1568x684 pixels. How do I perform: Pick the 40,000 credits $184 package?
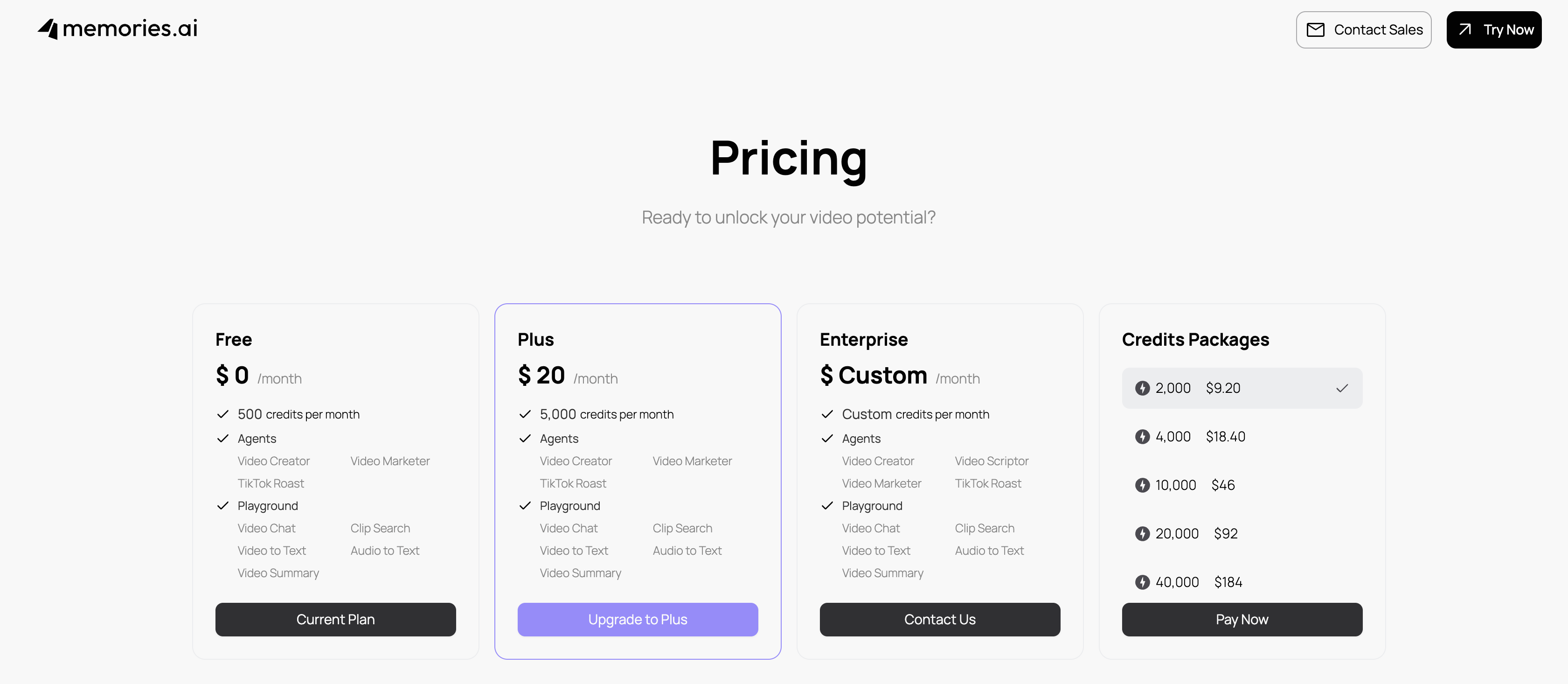click(1242, 582)
